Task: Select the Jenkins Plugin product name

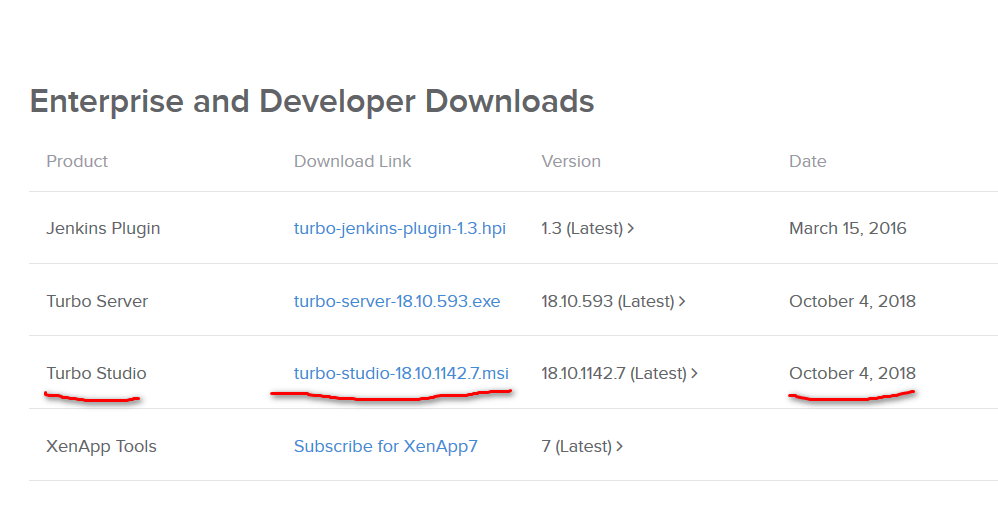Action: click(103, 228)
